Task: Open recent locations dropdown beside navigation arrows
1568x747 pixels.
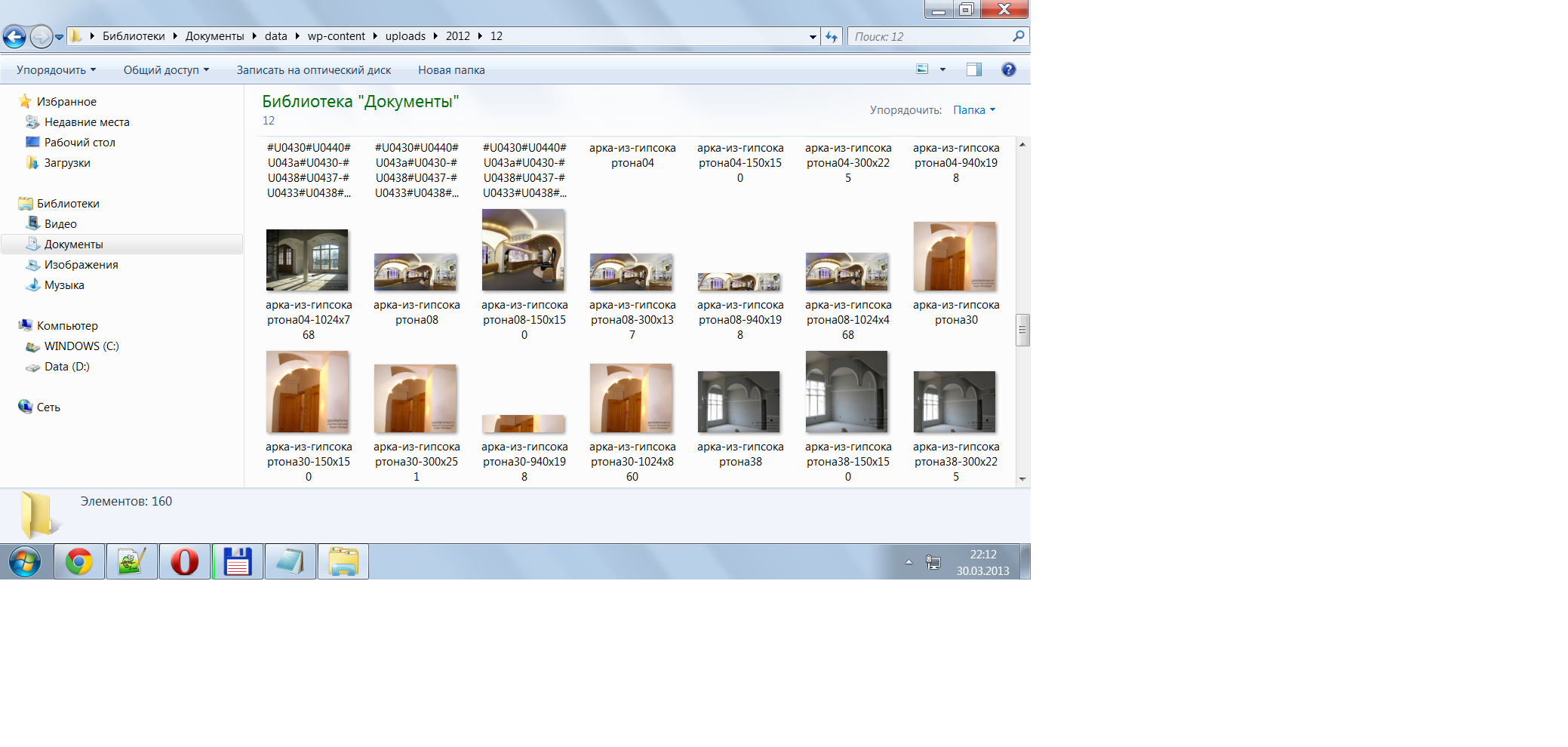Action: pos(59,37)
